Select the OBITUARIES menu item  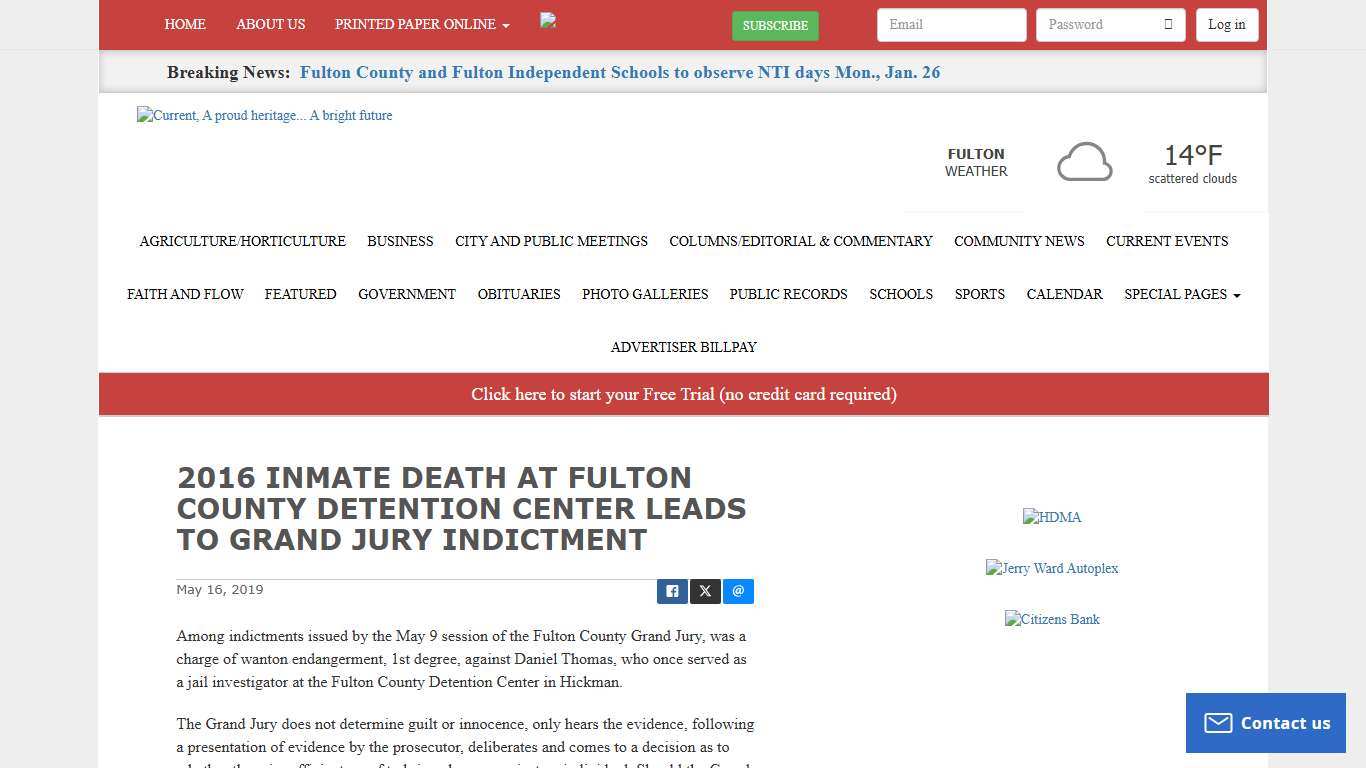pos(519,294)
